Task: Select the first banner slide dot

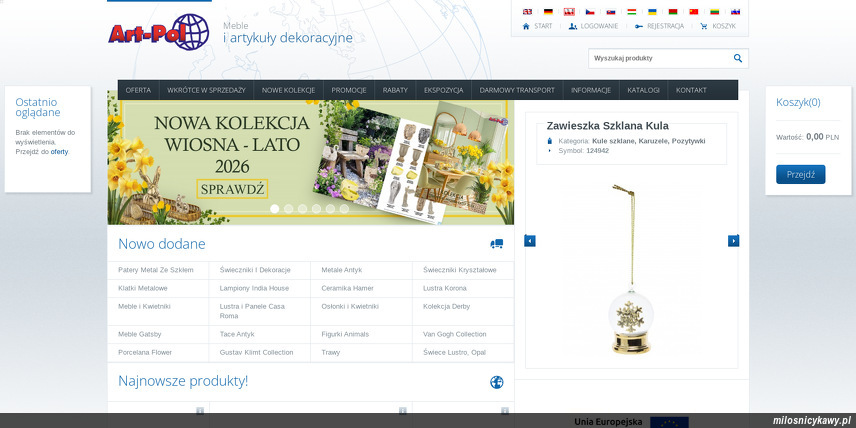Action: pyautogui.click(x=275, y=209)
